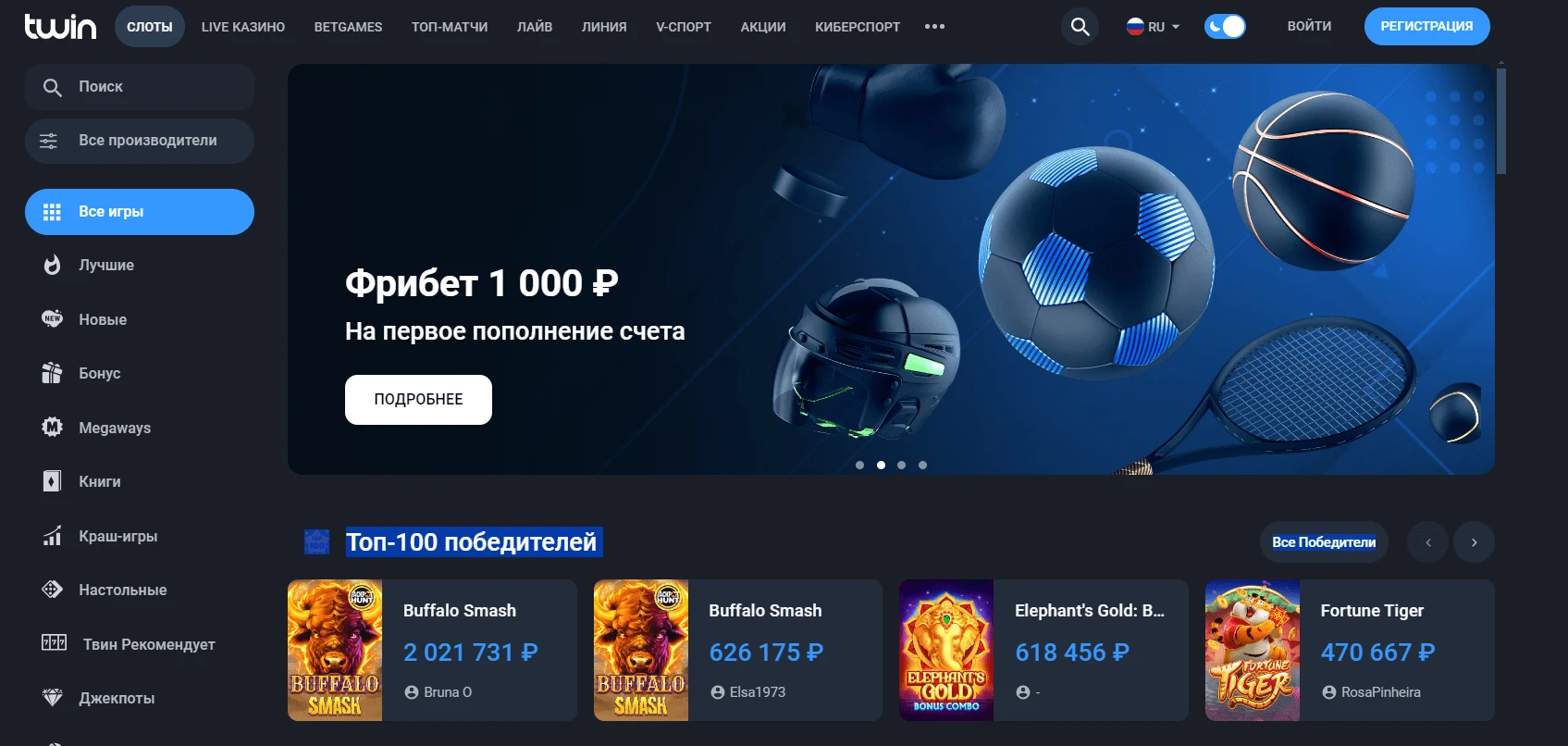Open the twin logo home link
1568x746 pixels.
(x=60, y=27)
